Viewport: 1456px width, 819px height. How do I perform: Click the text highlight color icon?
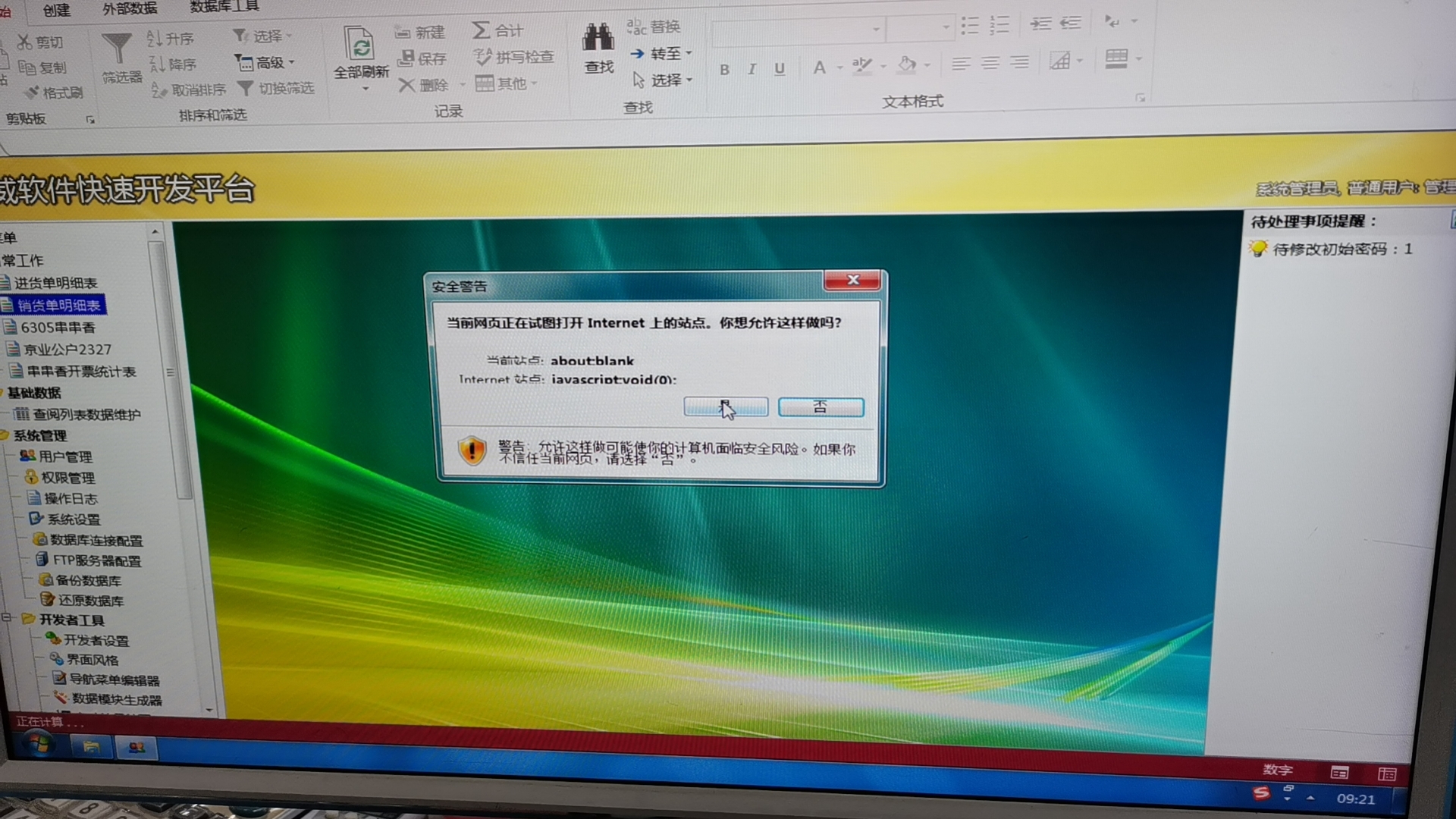point(861,66)
